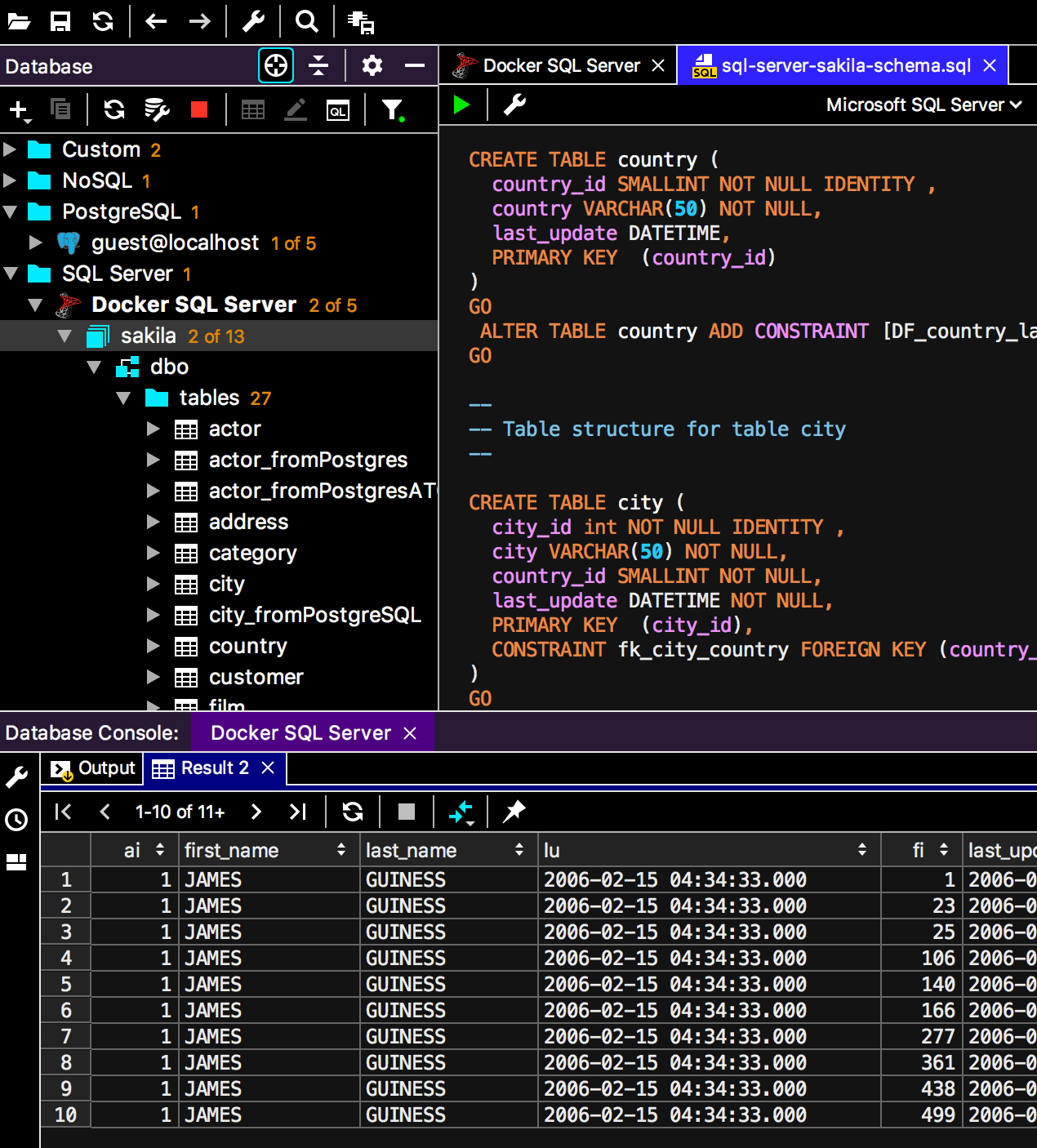This screenshot has width=1037, height=1148.
Task: Go to next page of results
Action: point(256,811)
